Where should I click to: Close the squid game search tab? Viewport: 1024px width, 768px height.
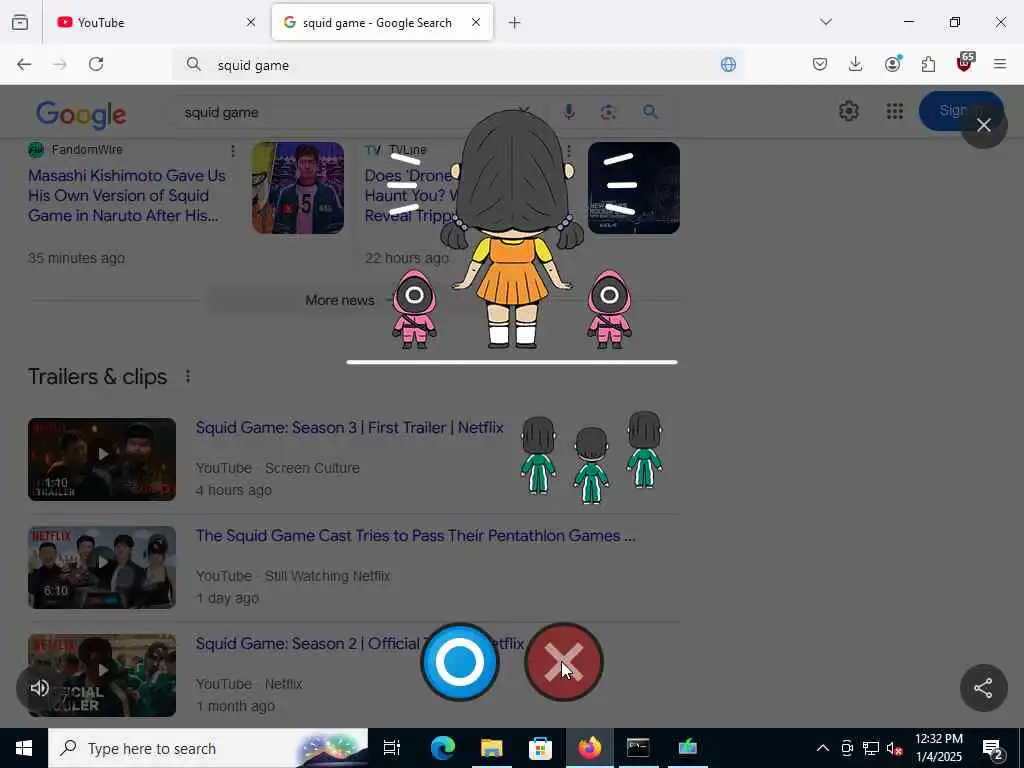point(476,22)
